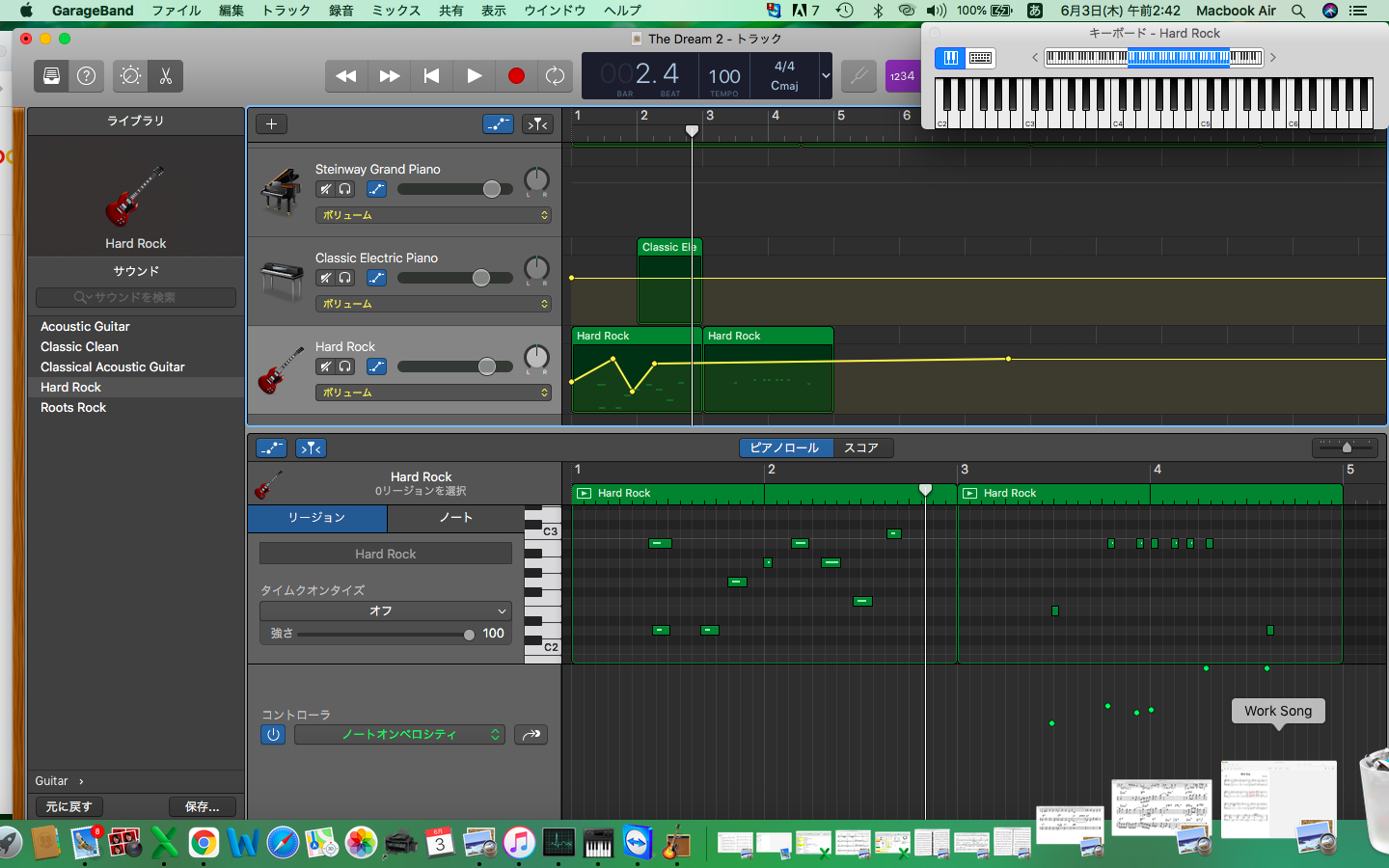Screen dimensions: 1389x868
Task: Open the scissors Editors button
Action: 166,76
